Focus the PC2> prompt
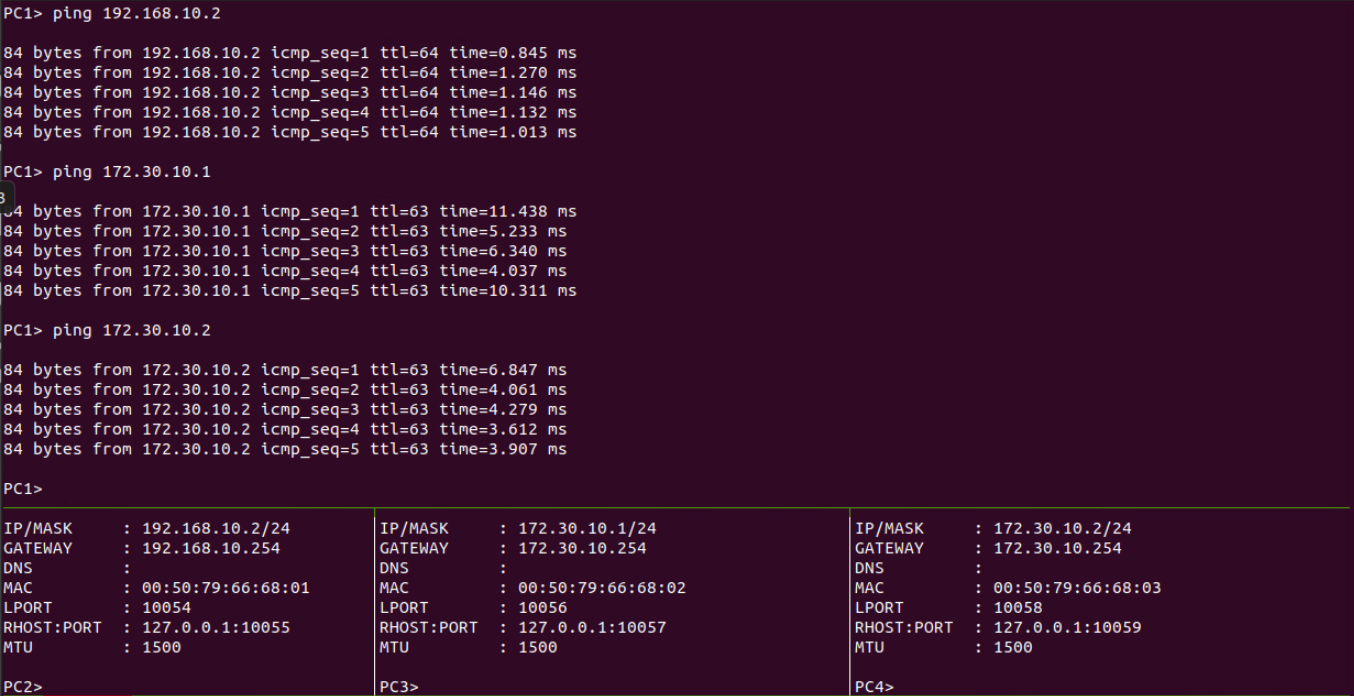The image size is (1354, 696). click(23, 687)
